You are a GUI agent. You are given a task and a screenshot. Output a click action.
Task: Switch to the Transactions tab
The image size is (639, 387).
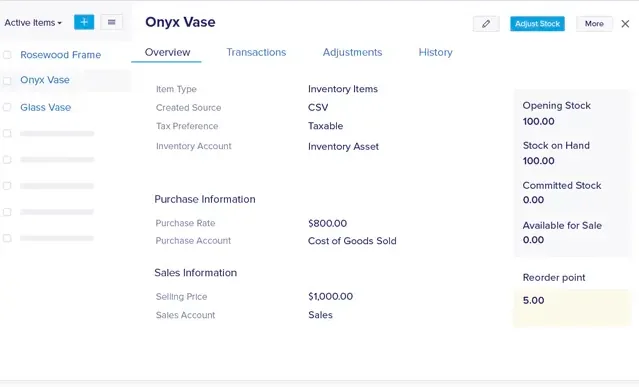[x=256, y=52]
